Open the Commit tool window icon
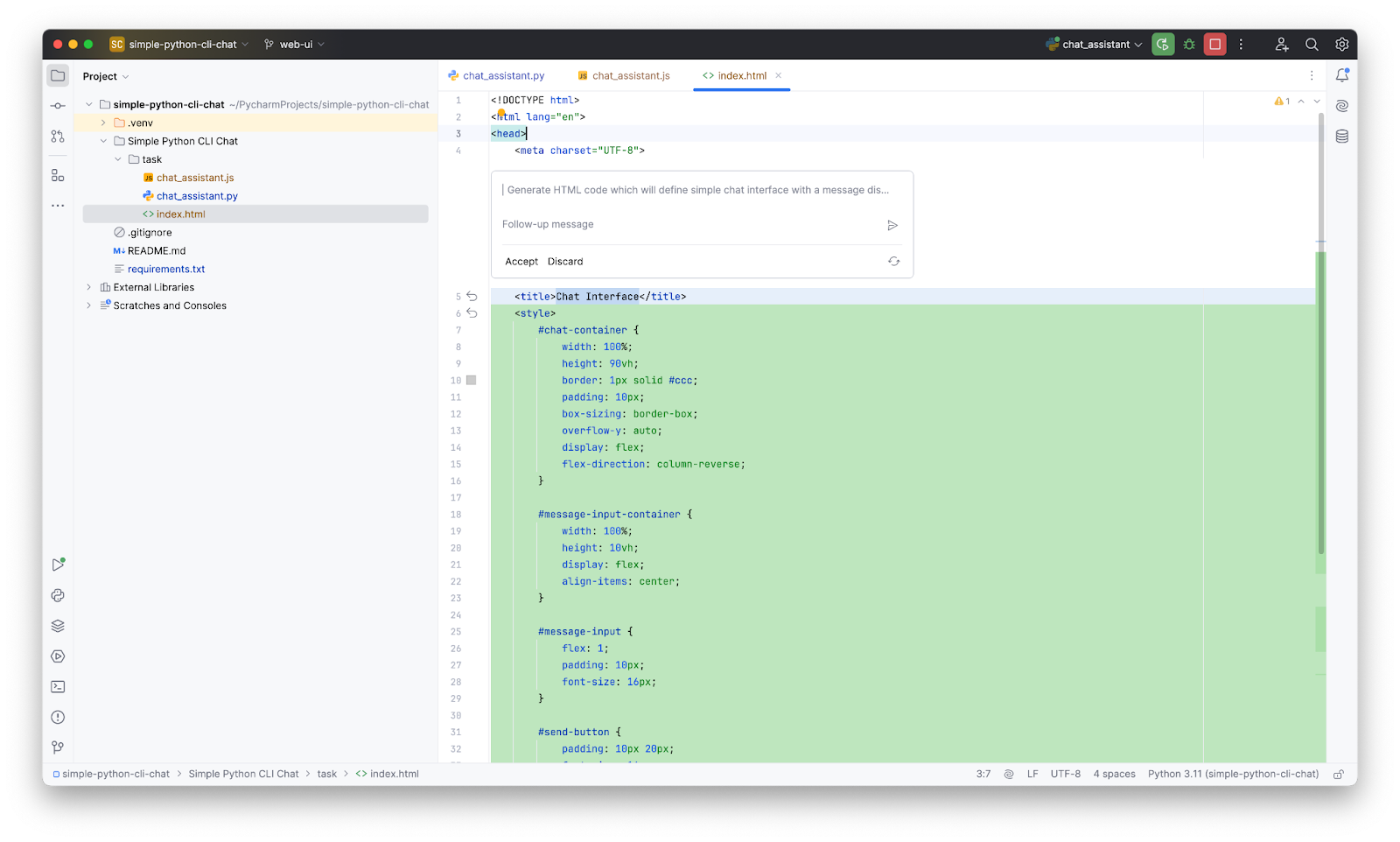 58,106
